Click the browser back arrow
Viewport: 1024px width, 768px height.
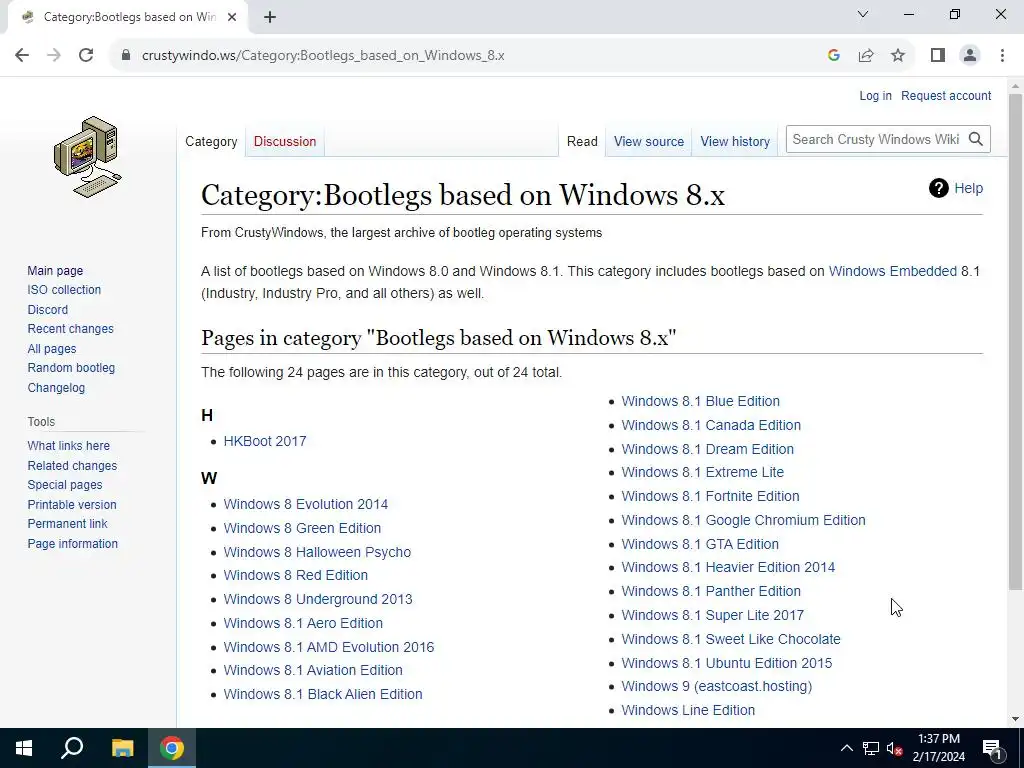(22, 56)
